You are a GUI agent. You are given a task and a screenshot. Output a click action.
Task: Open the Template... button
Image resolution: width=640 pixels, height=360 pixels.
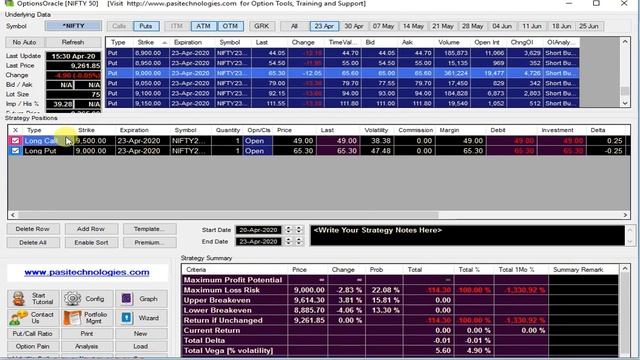[x=149, y=229]
